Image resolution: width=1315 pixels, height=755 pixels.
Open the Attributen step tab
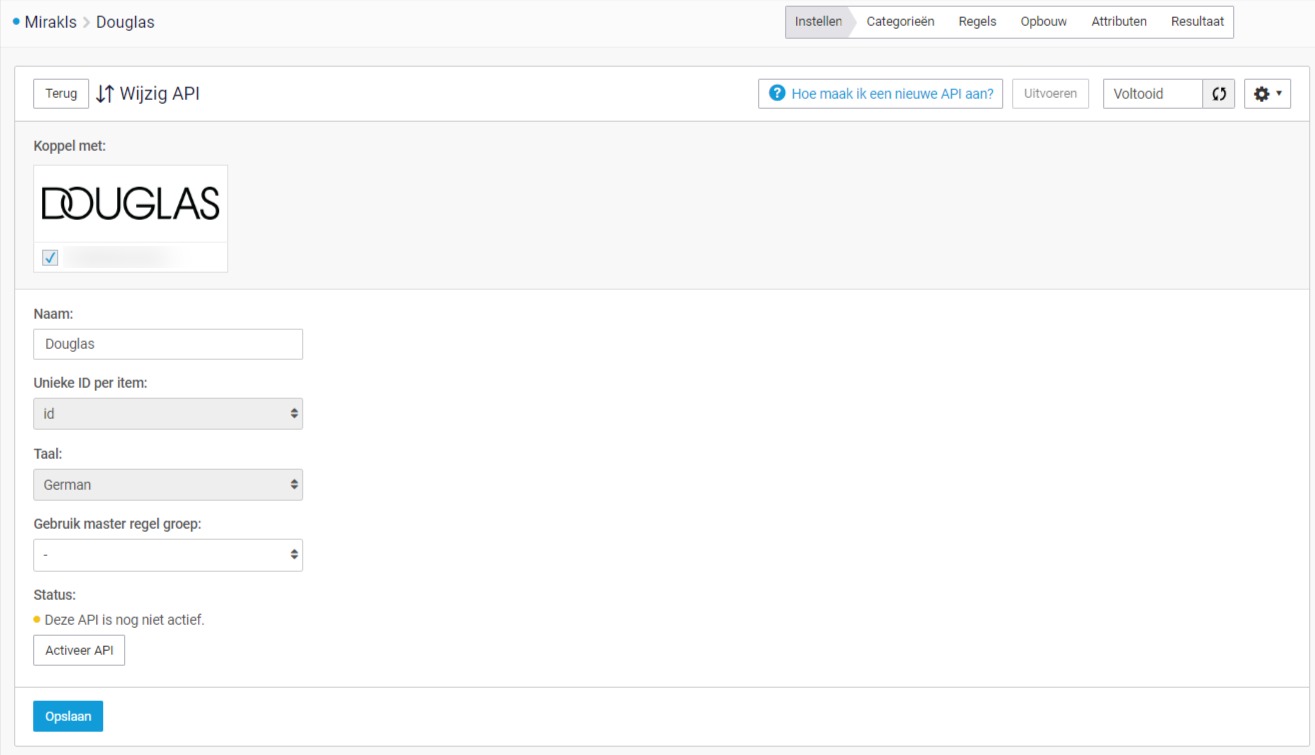(1119, 22)
